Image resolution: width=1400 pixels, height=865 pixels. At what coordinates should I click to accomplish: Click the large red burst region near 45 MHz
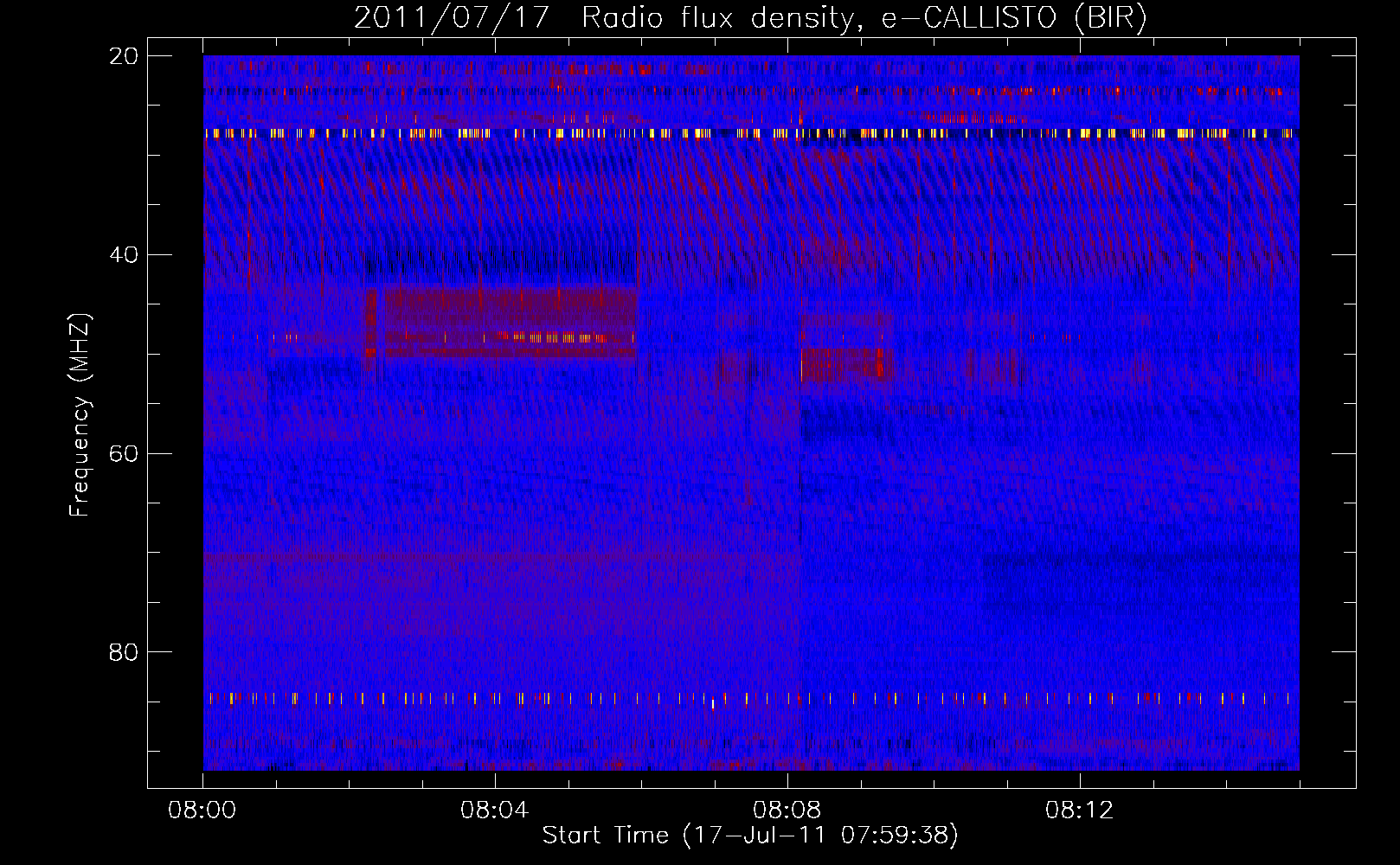click(x=501, y=322)
